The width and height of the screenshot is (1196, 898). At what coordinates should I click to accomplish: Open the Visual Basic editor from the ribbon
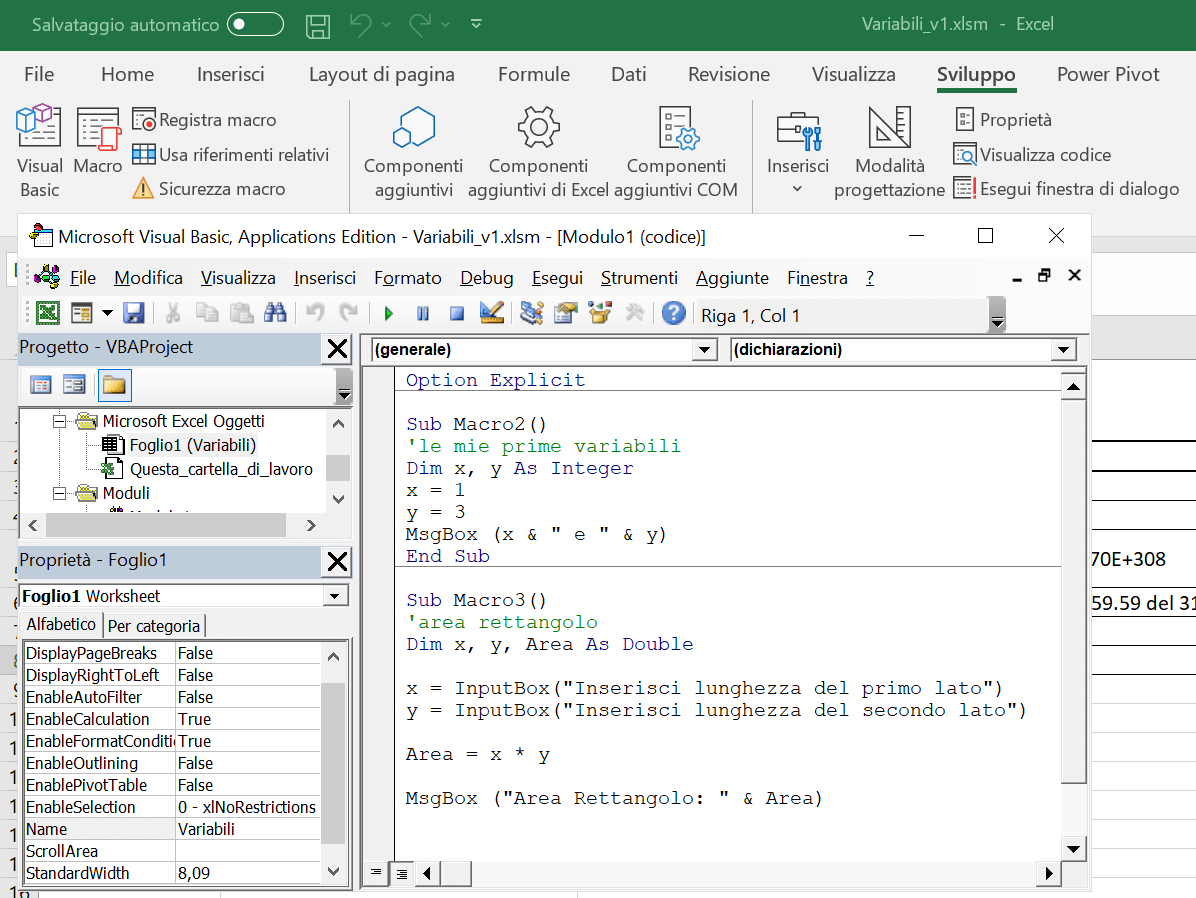coord(39,150)
